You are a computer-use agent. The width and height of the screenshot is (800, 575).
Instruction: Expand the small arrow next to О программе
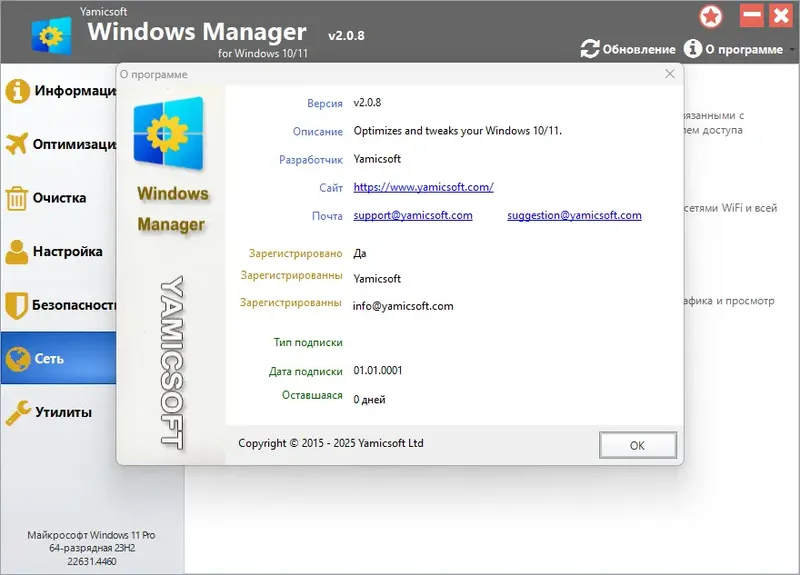coord(791,50)
